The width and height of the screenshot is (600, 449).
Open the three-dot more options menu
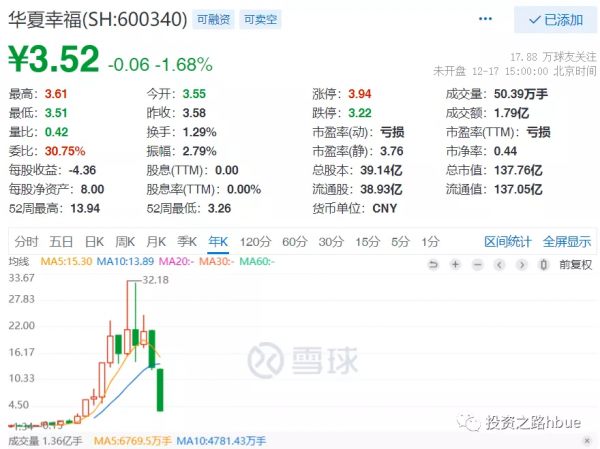[x=485, y=19]
